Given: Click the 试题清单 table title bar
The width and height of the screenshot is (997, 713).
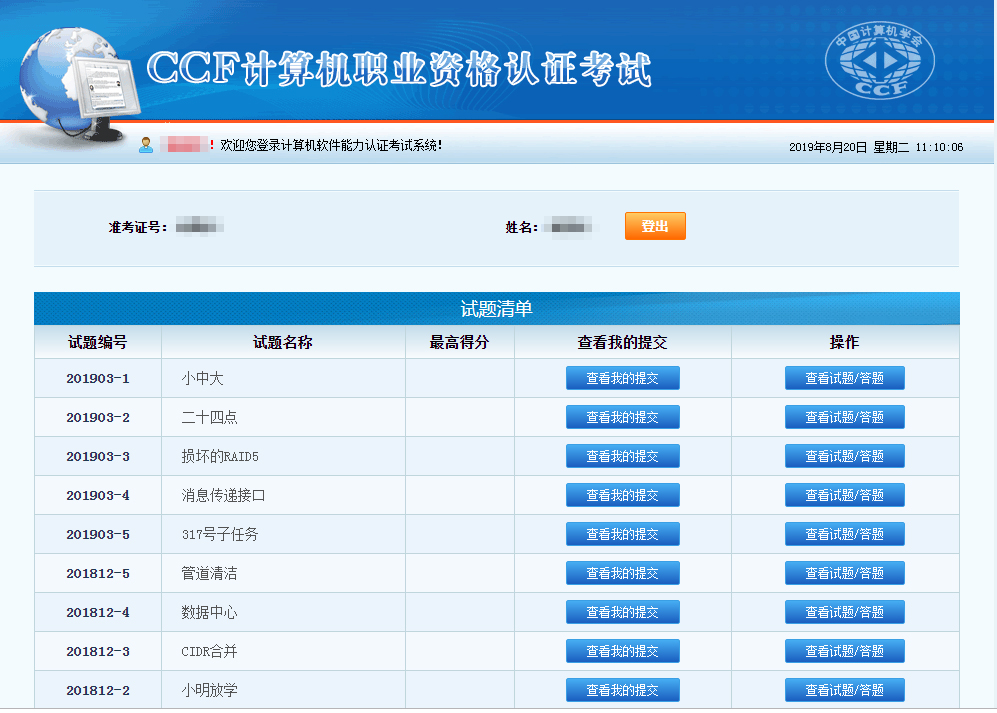Looking at the screenshot, I should pos(496,309).
